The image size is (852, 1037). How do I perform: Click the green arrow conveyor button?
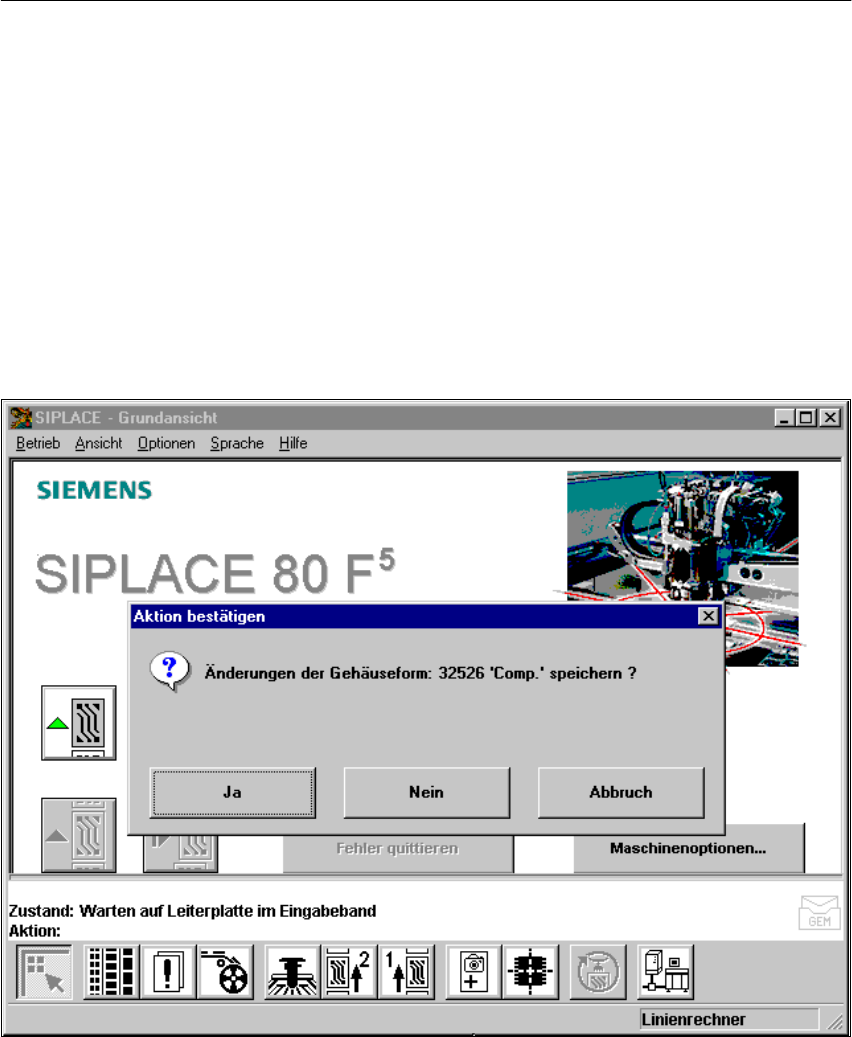click(x=79, y=723)
